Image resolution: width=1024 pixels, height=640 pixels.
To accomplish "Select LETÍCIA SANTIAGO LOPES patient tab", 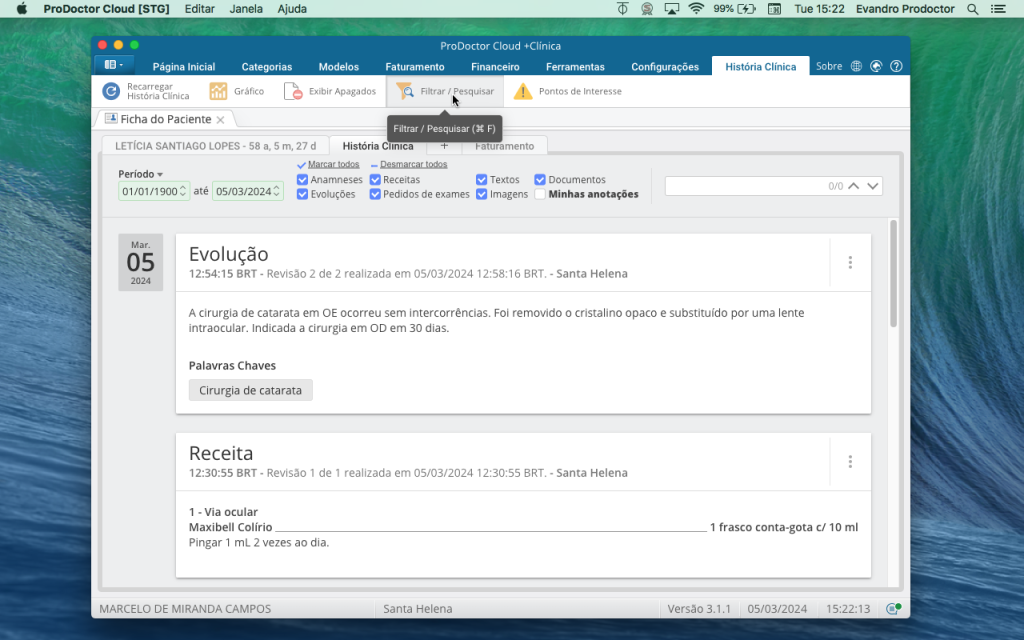I will pyautogui.click(x=216, y=146).
